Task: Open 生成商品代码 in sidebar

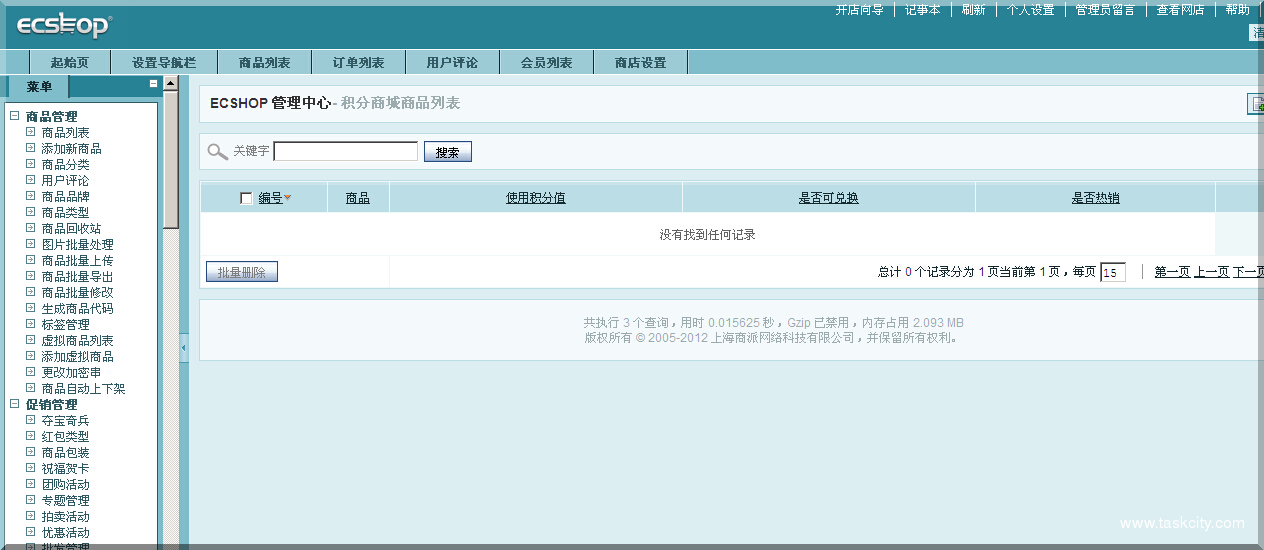Action: pyautogui.click(x=77, y=308)
